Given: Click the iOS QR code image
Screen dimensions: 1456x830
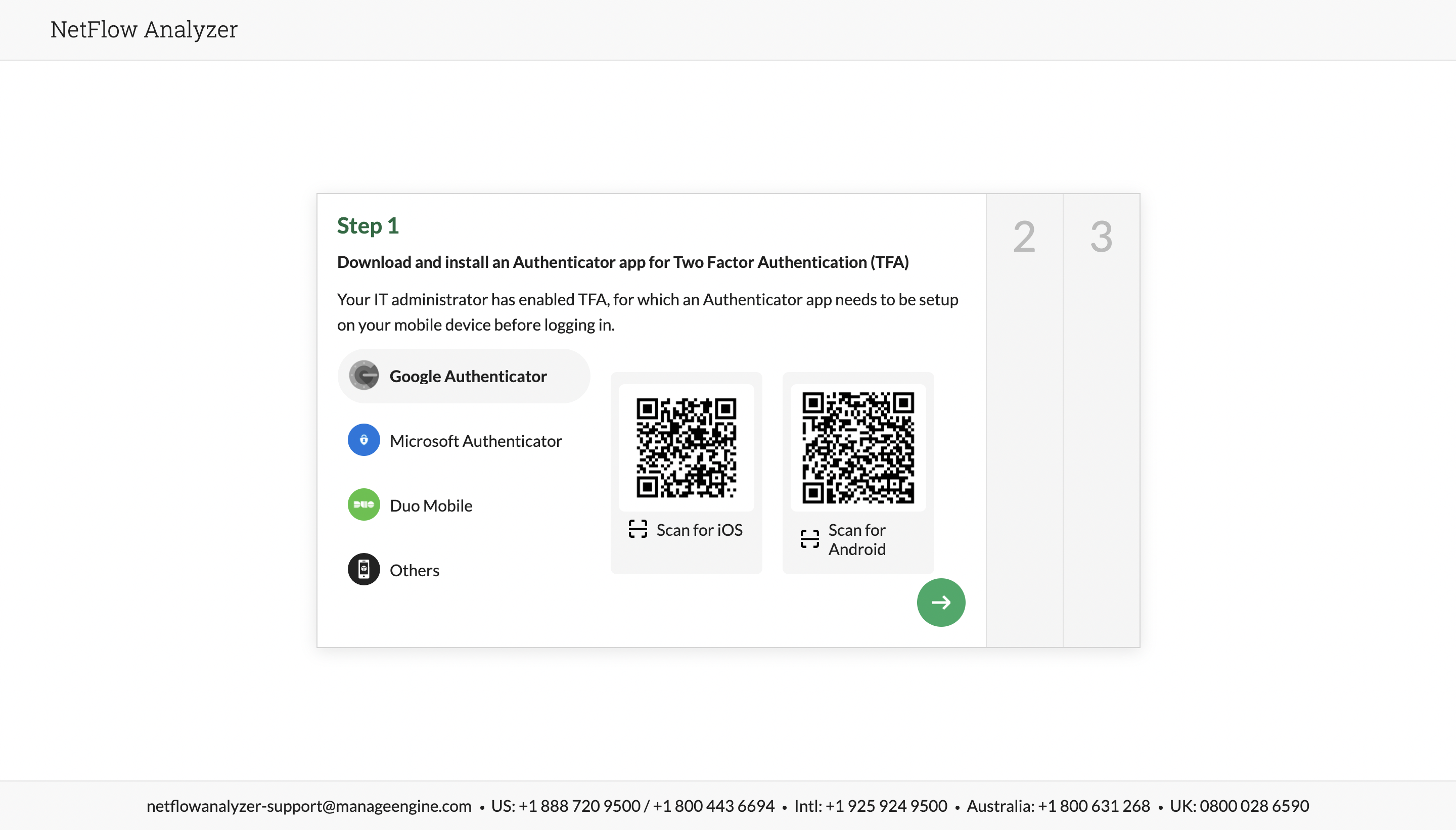Looking at the screenshot, I should pos(686,447).
